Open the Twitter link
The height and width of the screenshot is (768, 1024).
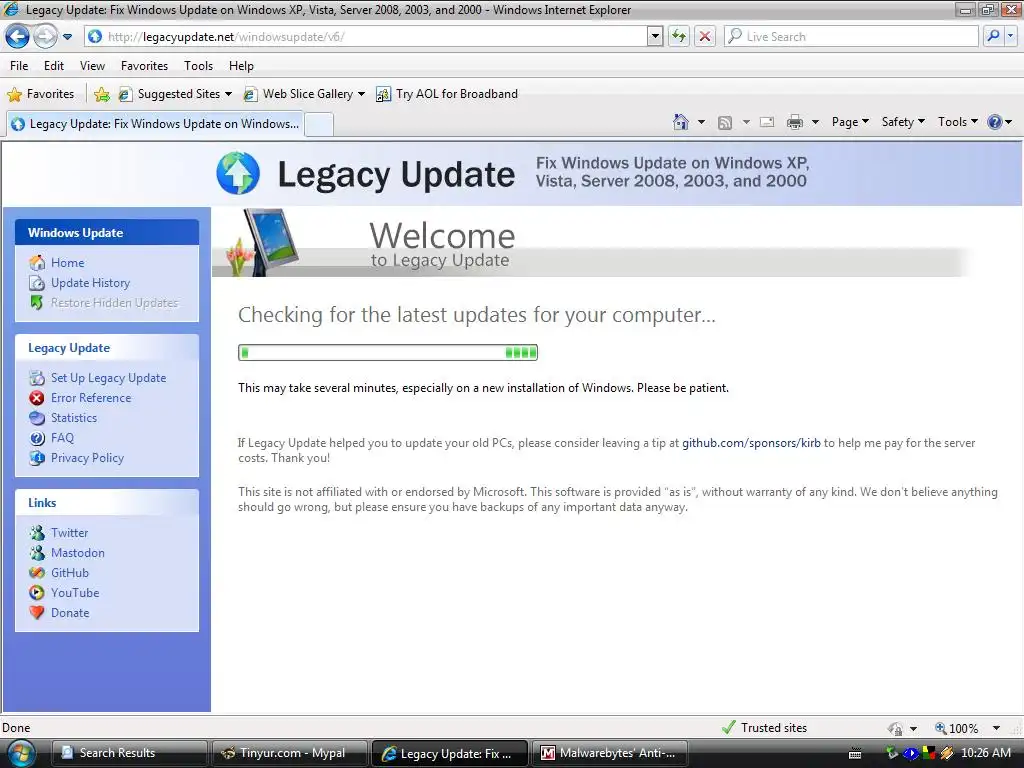coord(69,533)
